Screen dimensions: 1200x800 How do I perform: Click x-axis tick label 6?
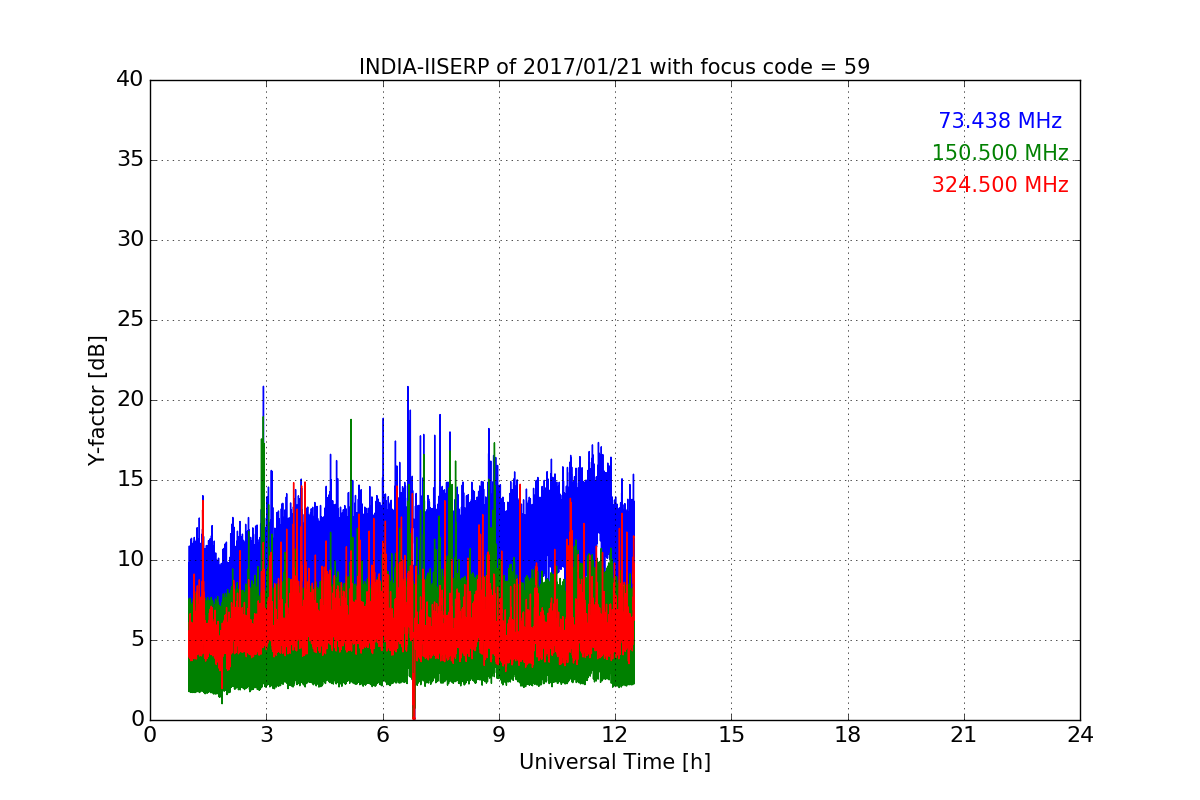[382, 734]
